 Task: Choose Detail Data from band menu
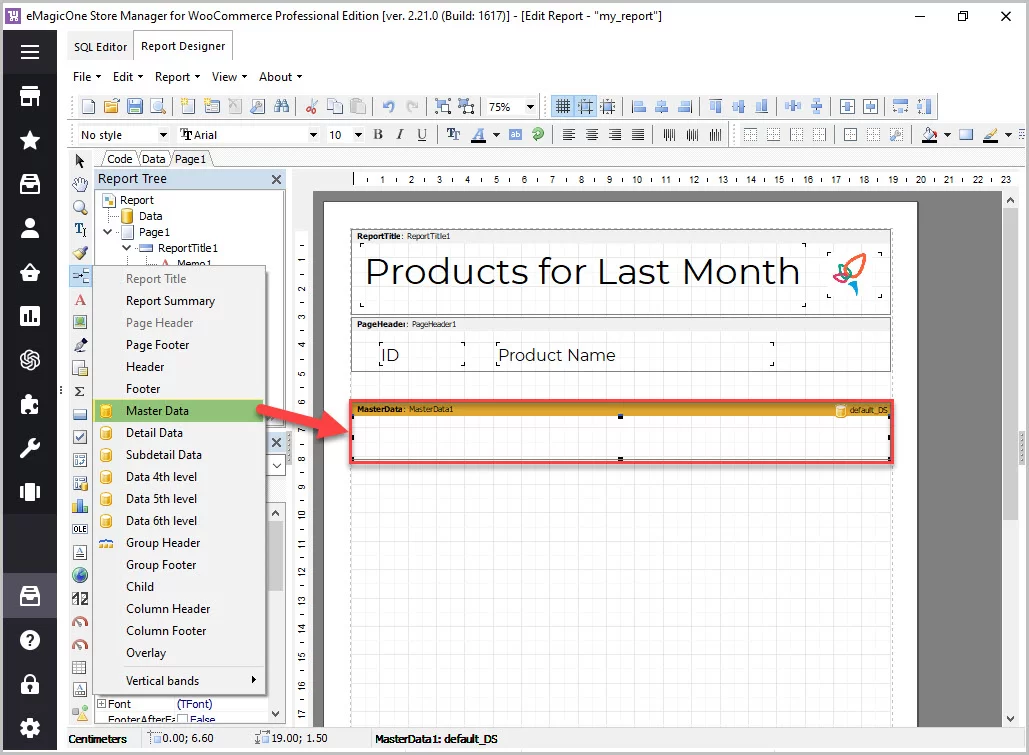pyautogui.click(x=154, y=433)
